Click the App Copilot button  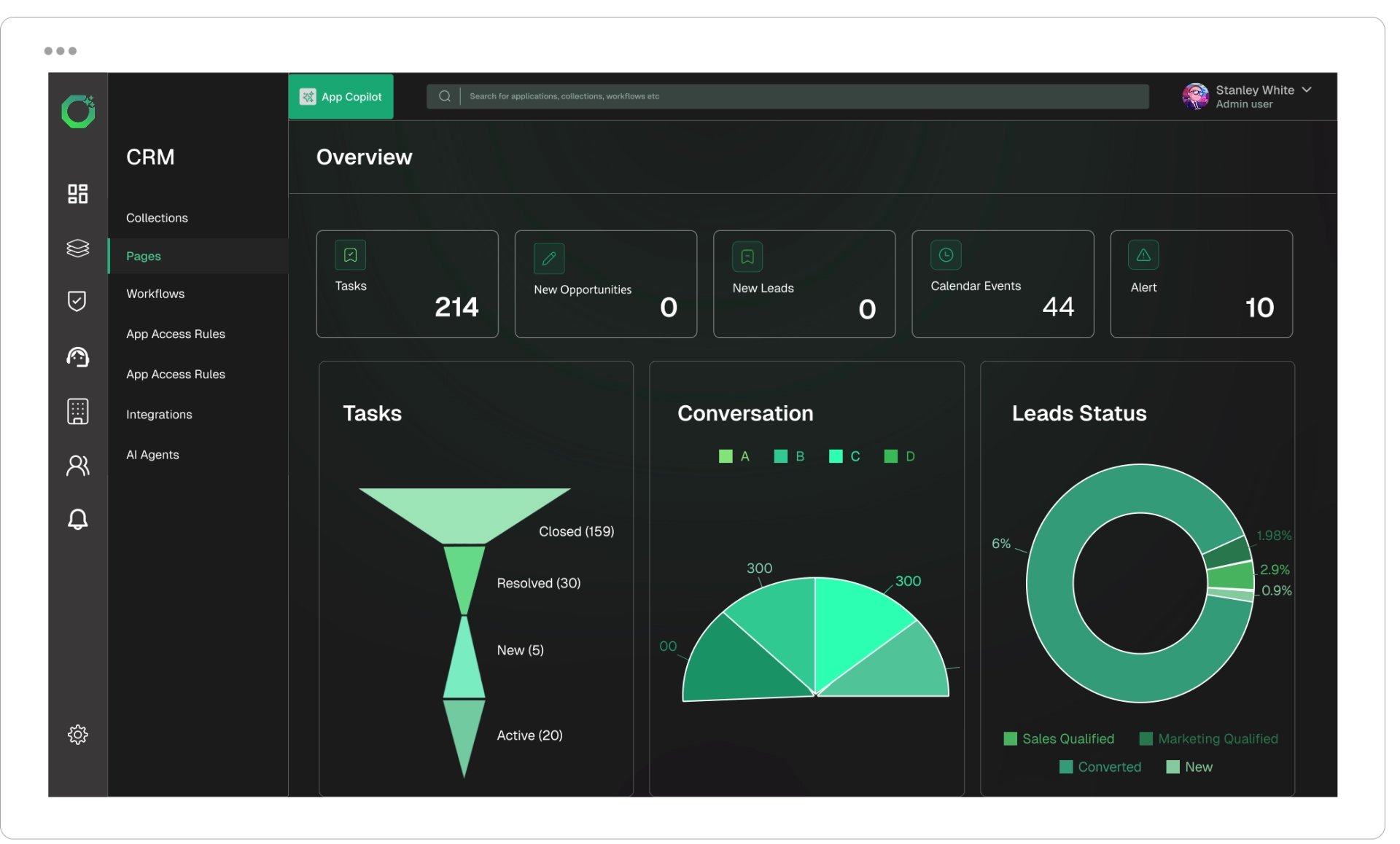pos(341,96)
